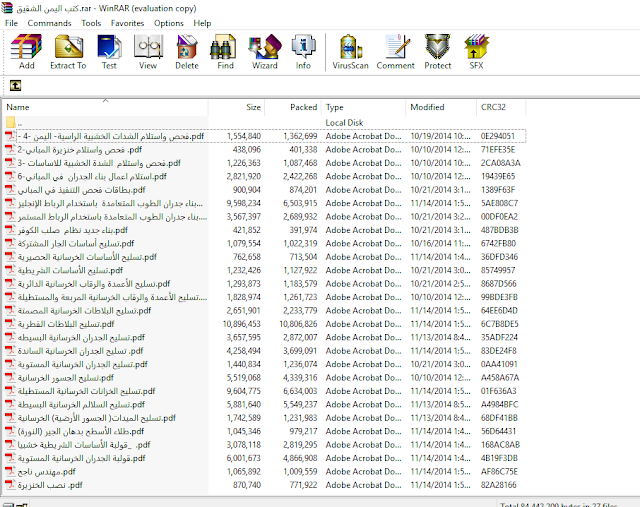Select the parent folder '..' icon

(11, 122)
